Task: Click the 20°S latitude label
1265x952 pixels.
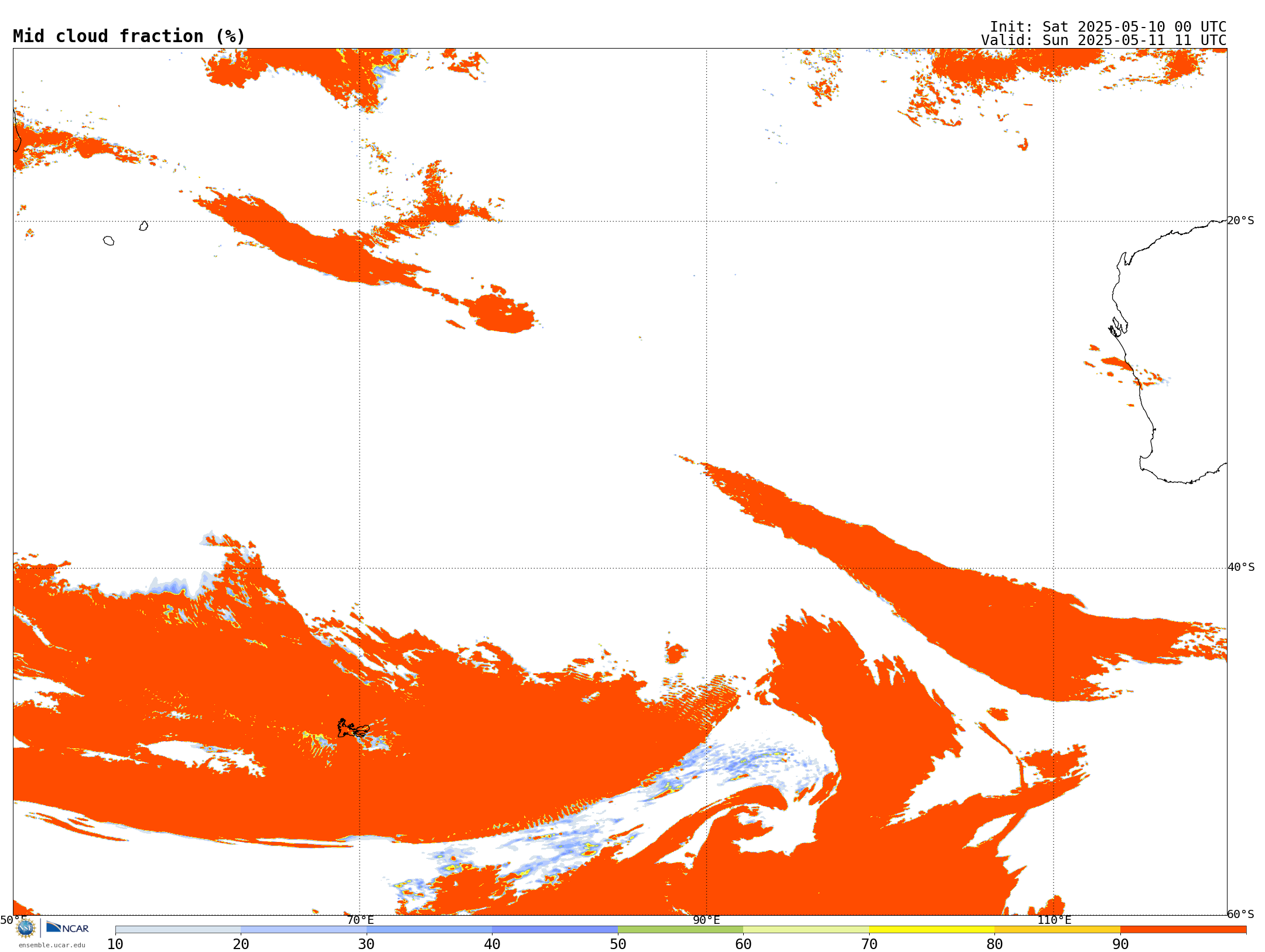Action: 1241,221
